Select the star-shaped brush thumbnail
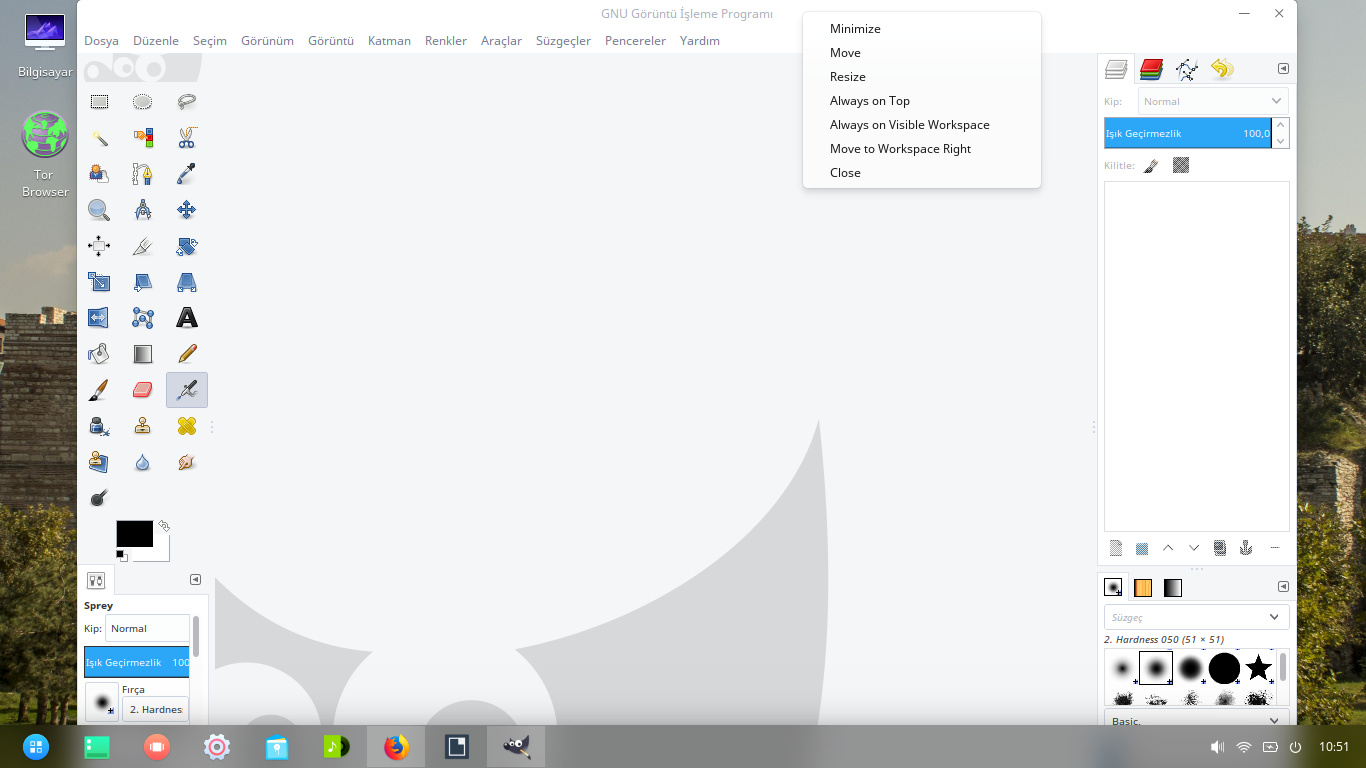 coord(1258,667)
